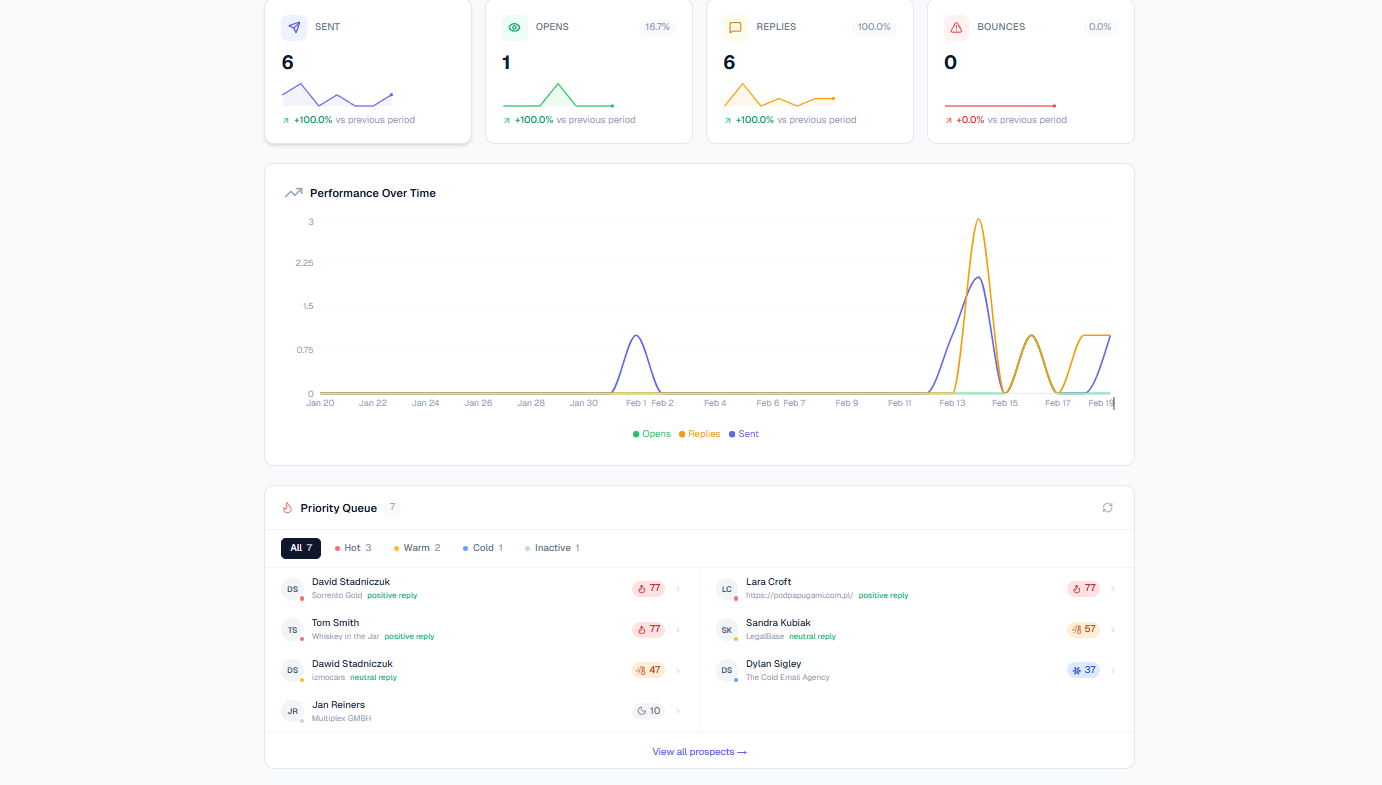Click Tom Smith's TS avatar

click(292, 629)
